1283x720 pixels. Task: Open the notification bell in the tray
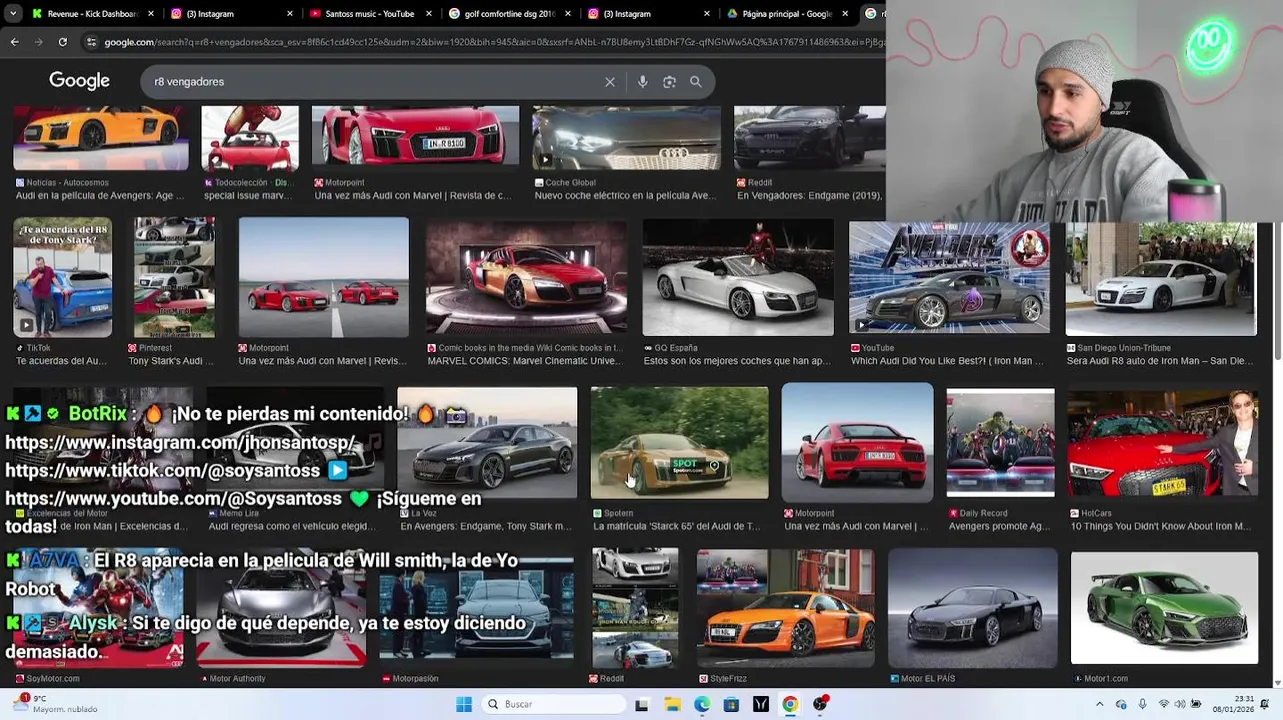[1267, 704]
